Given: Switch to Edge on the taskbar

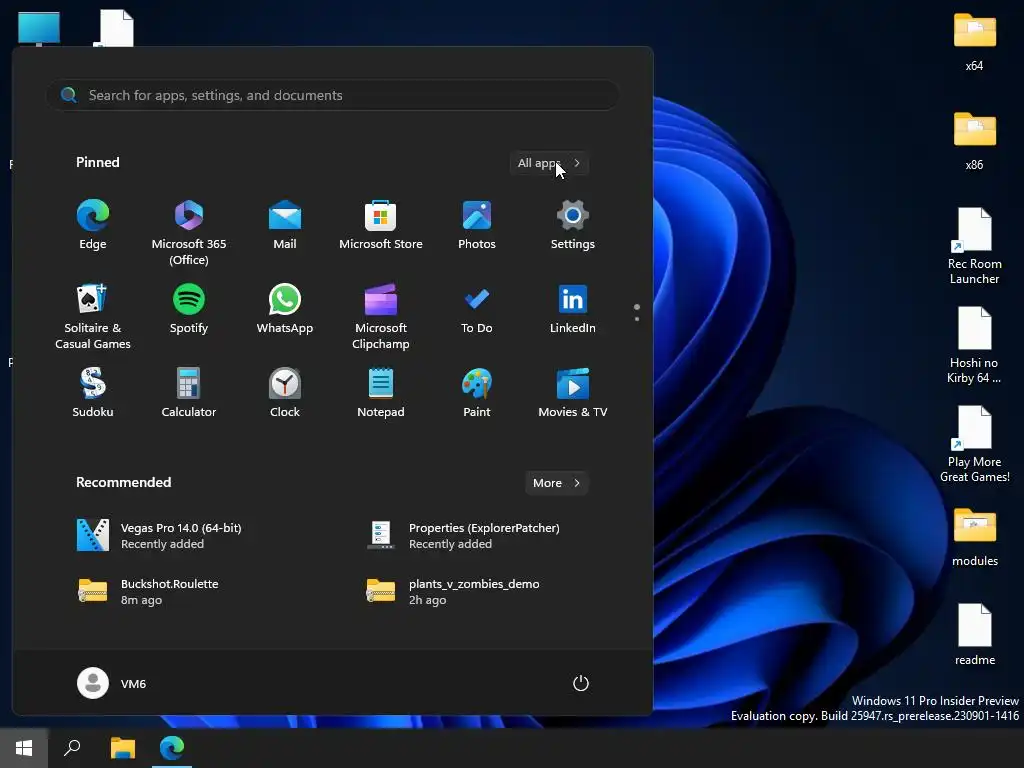Looking at the screenshot, I should pyautogui.click(x=172, y=748).
